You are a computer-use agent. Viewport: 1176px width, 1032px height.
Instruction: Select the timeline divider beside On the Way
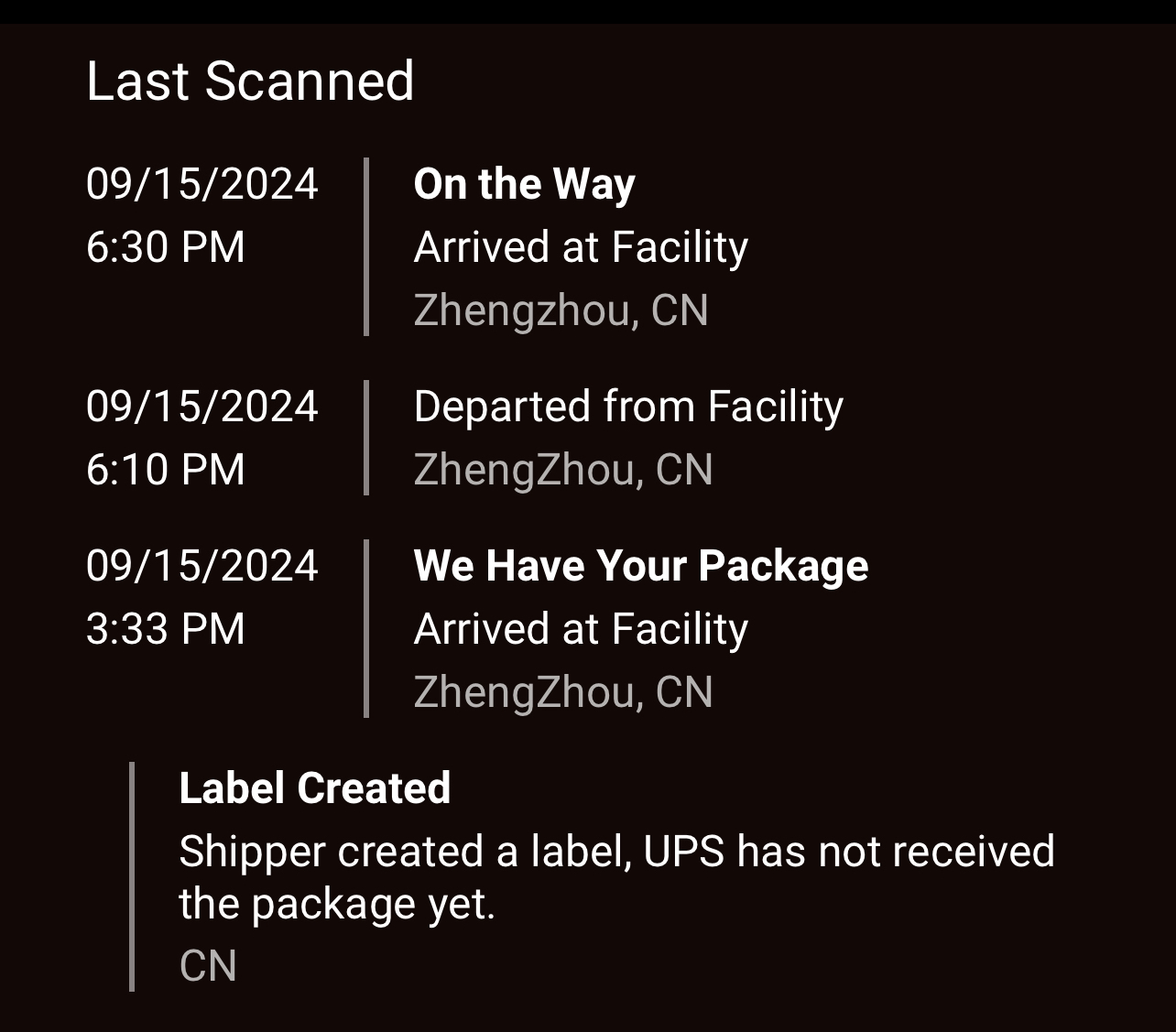click(x=366, y=247)
